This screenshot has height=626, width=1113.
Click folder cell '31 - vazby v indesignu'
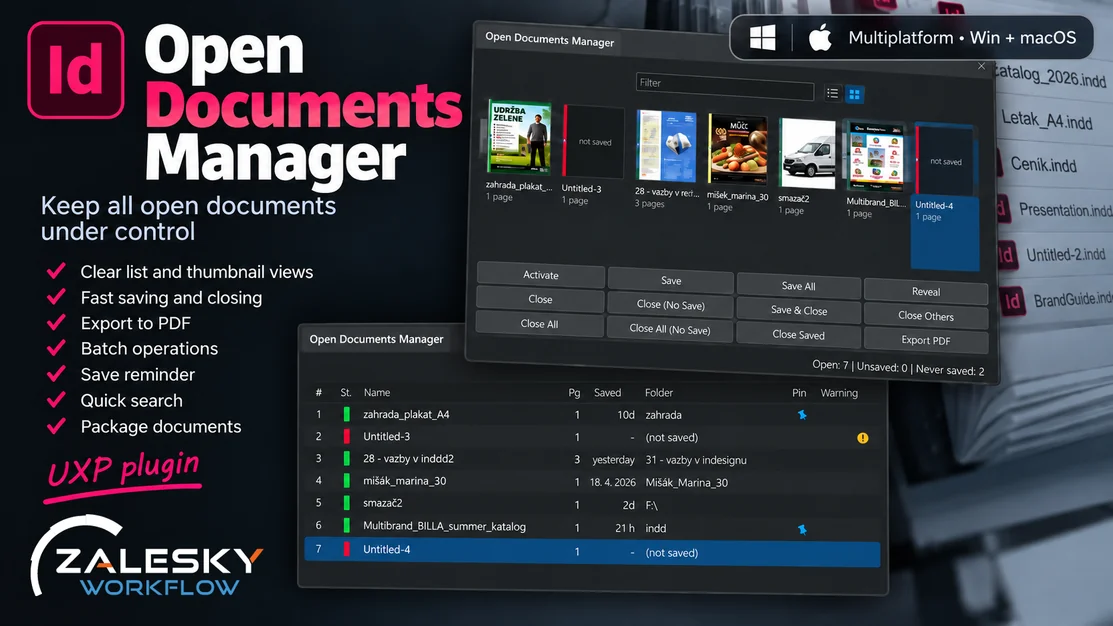click(x=696, y=460)
